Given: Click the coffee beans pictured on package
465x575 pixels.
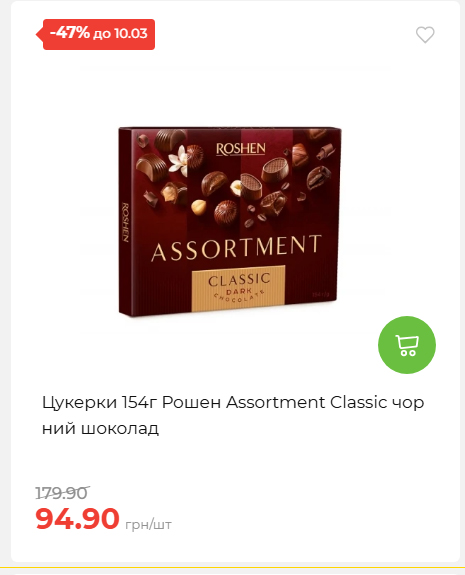Looking at the screenshot, I should coord(256,216).
